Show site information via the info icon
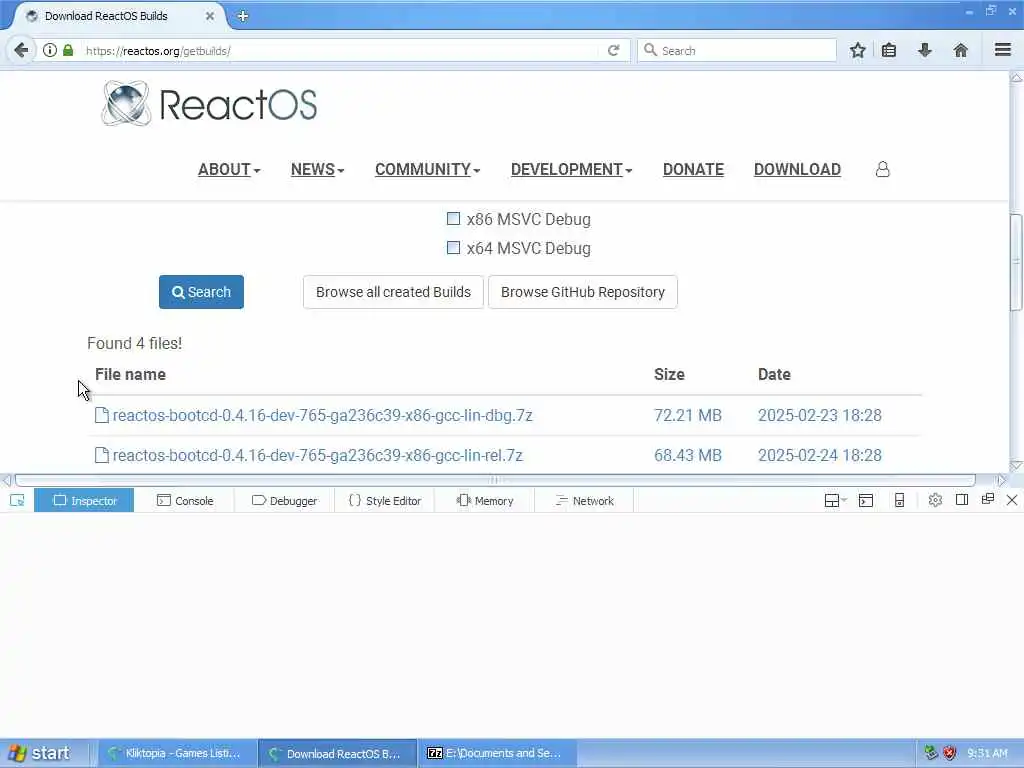The image size is (1024, 768). (x=50, y=50)
